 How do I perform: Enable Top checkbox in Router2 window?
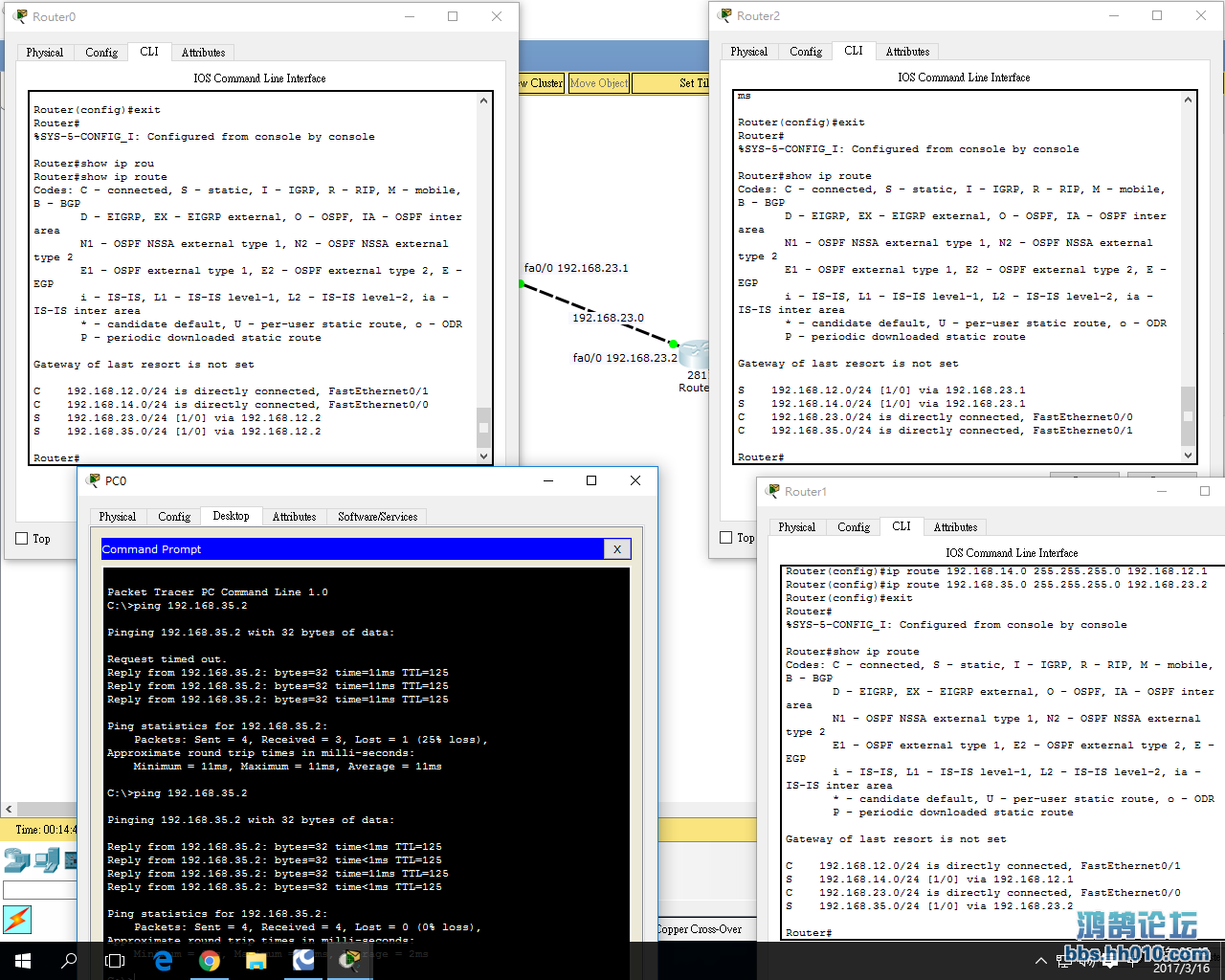[726, 538]
